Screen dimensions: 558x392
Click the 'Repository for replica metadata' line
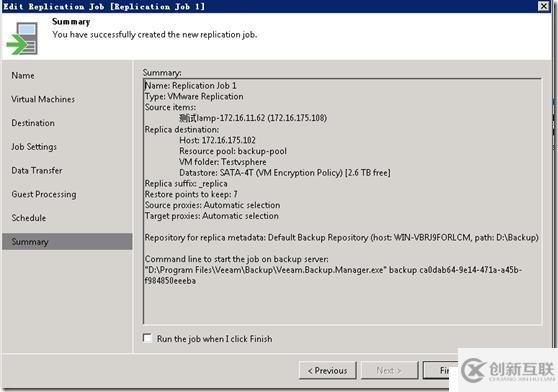point(342,238)
